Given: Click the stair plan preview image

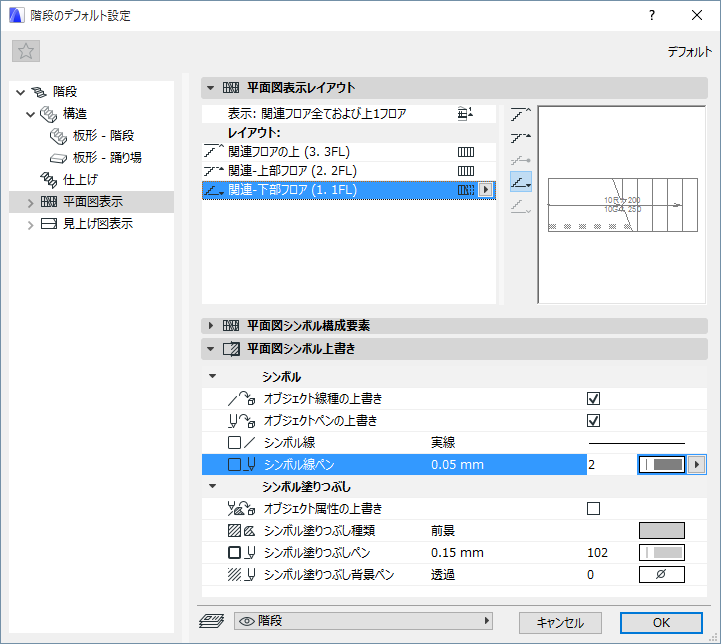Looking at the screenshot, I should pos(622,205).
